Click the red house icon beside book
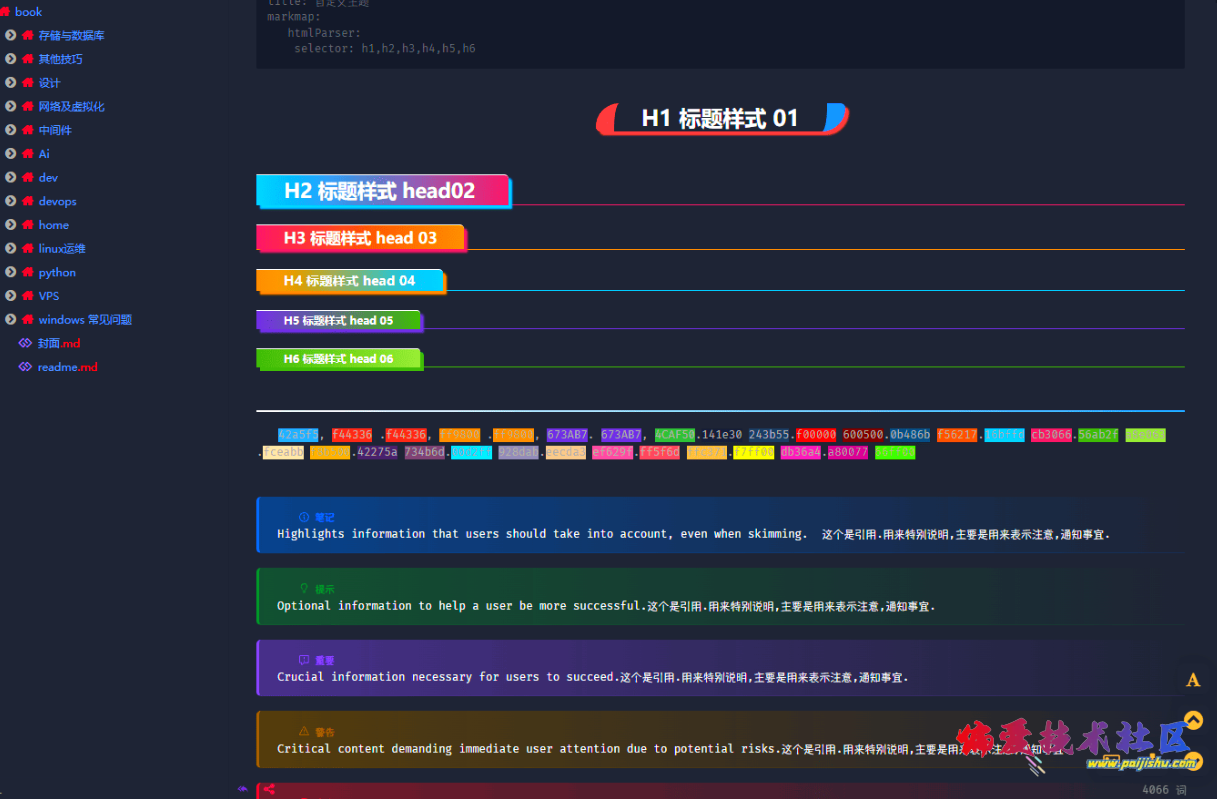This screenshot has height=799, width=1217. 4,11
